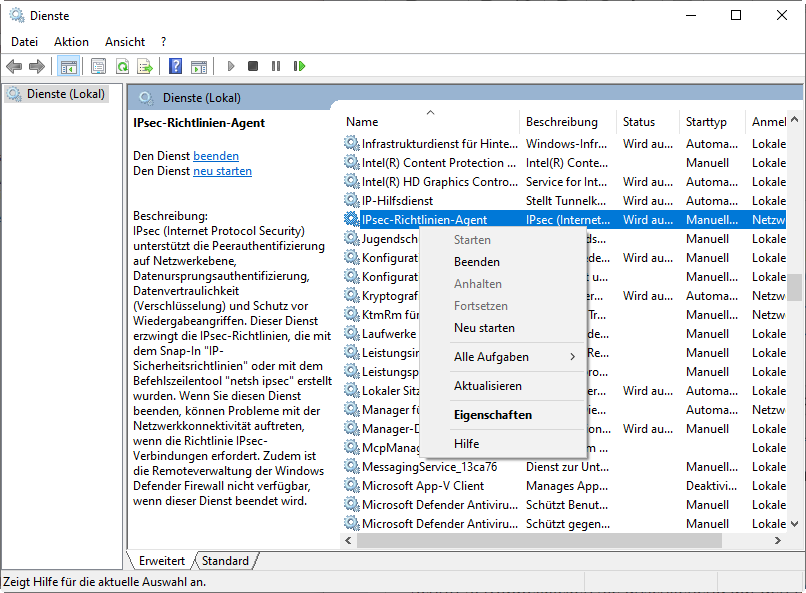The width and height of the screenshot is (806, 593).
Task: Open the Properties toolbar icon
Action: 98,66
